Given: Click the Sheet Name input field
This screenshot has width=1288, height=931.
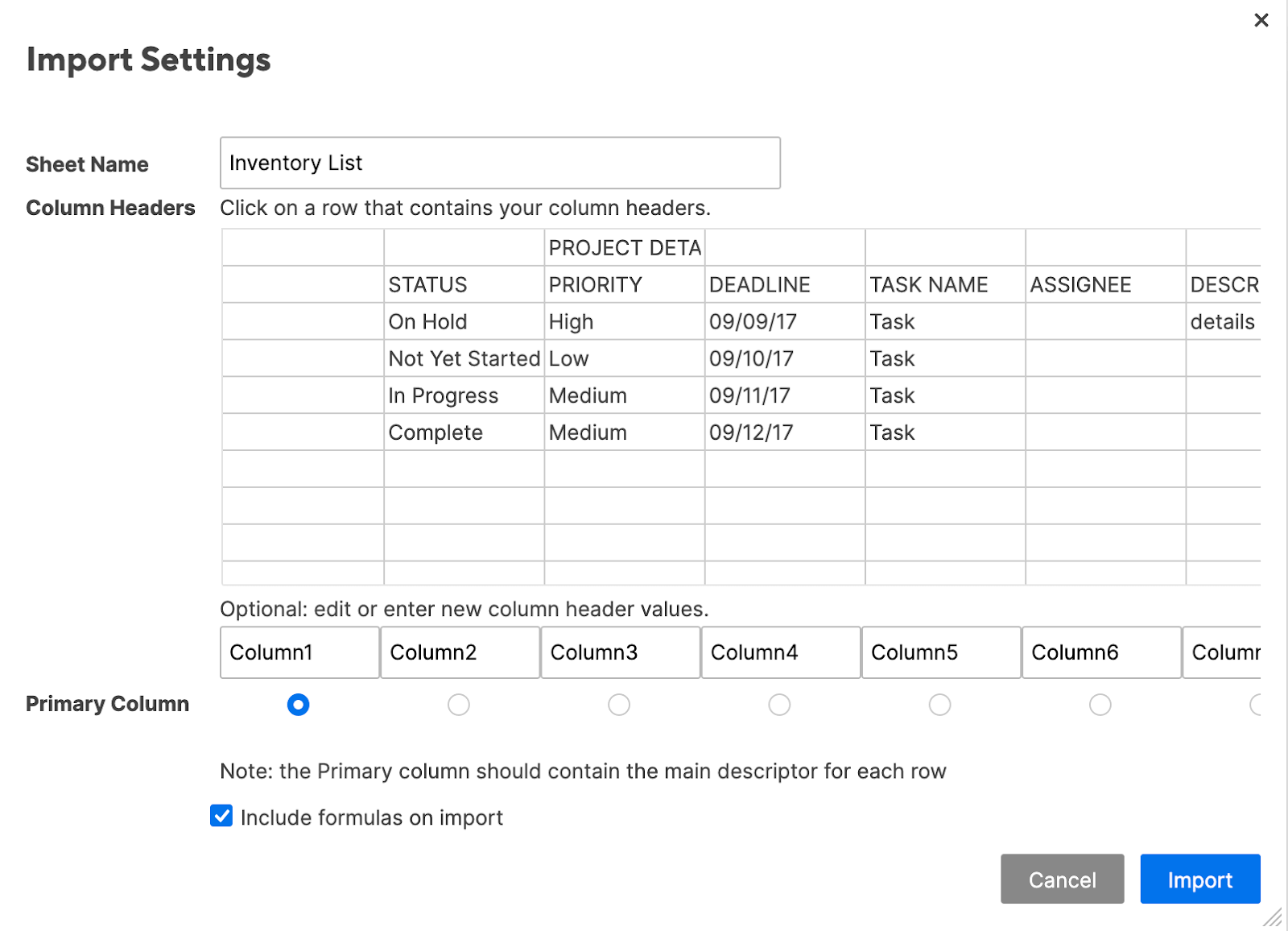Looking at the screenshot, I should click(x=499, y=163).
